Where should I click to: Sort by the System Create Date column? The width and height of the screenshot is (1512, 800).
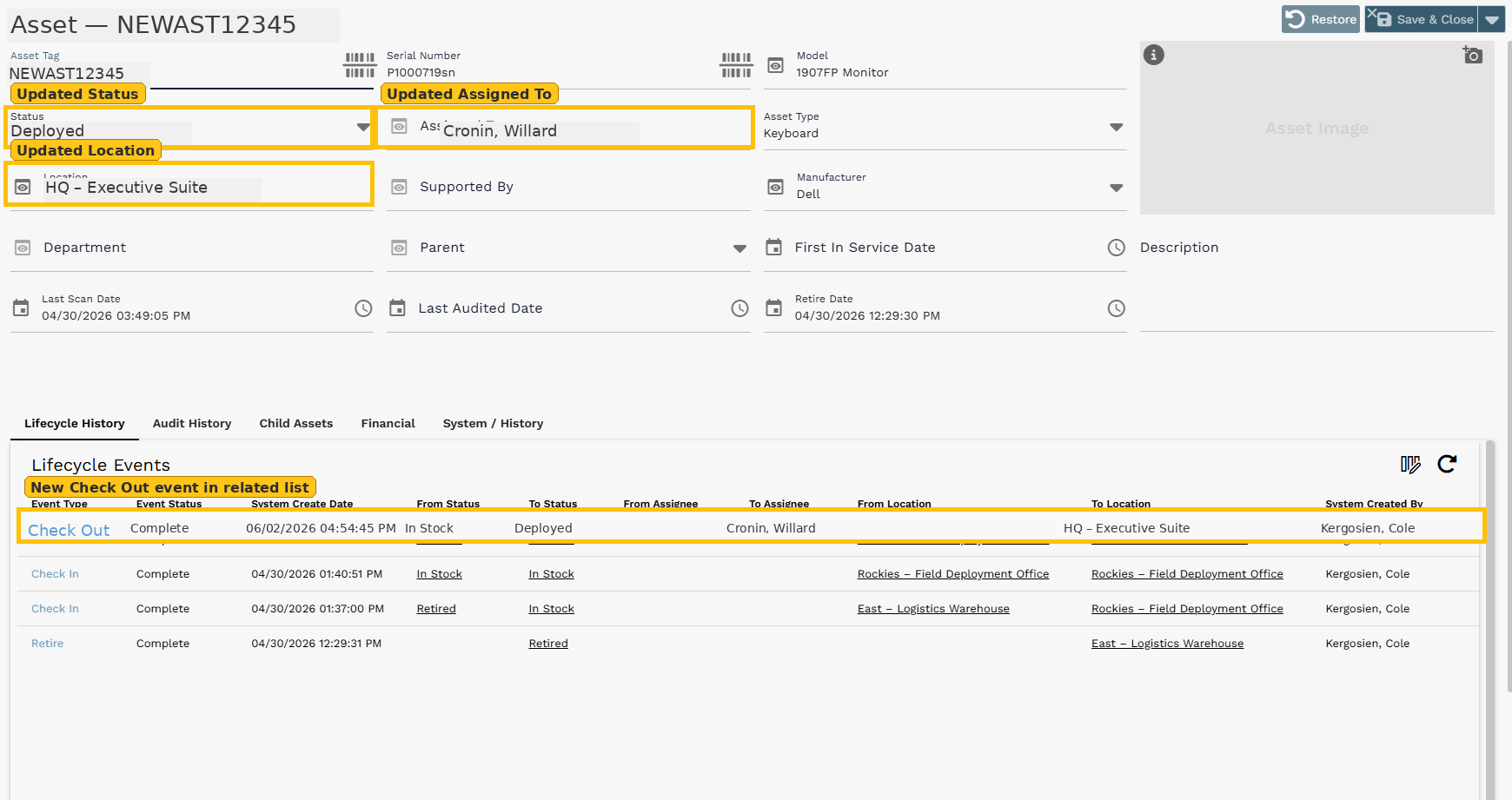[x=302, y=504]
